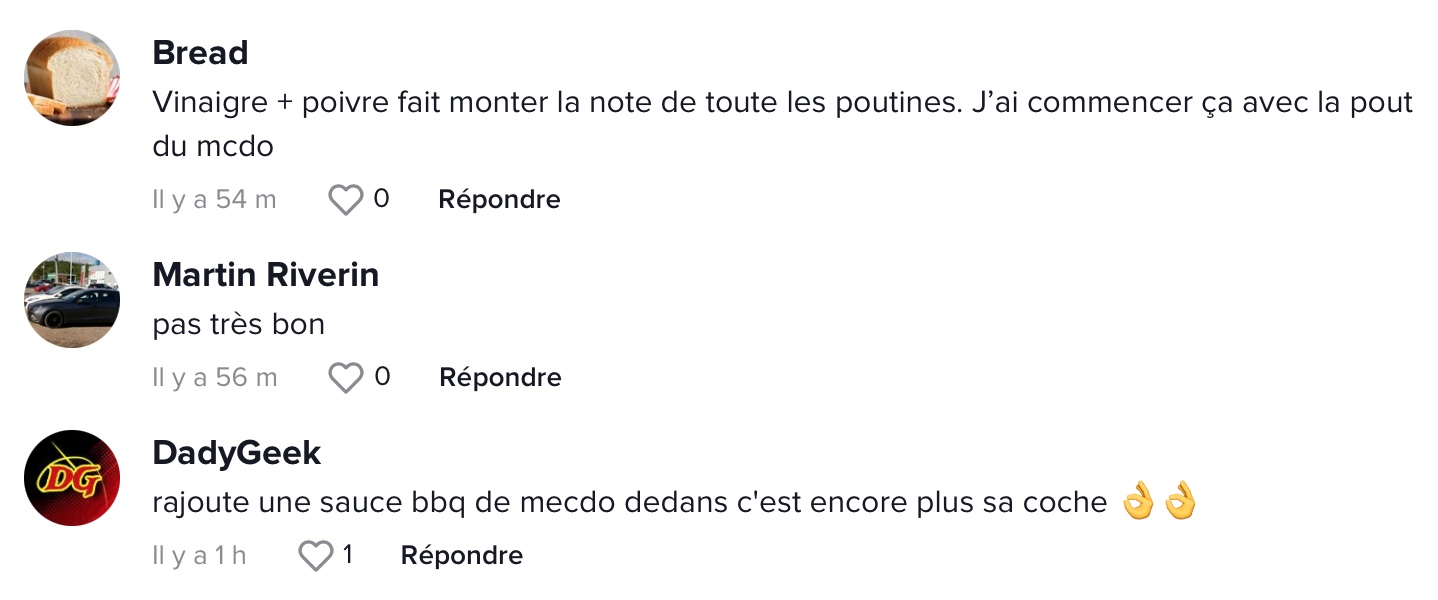This screenshot has width=1438, height=600.
Task: Select Bread's vinaigre and poivre comment text
Action: pos(782,125)
